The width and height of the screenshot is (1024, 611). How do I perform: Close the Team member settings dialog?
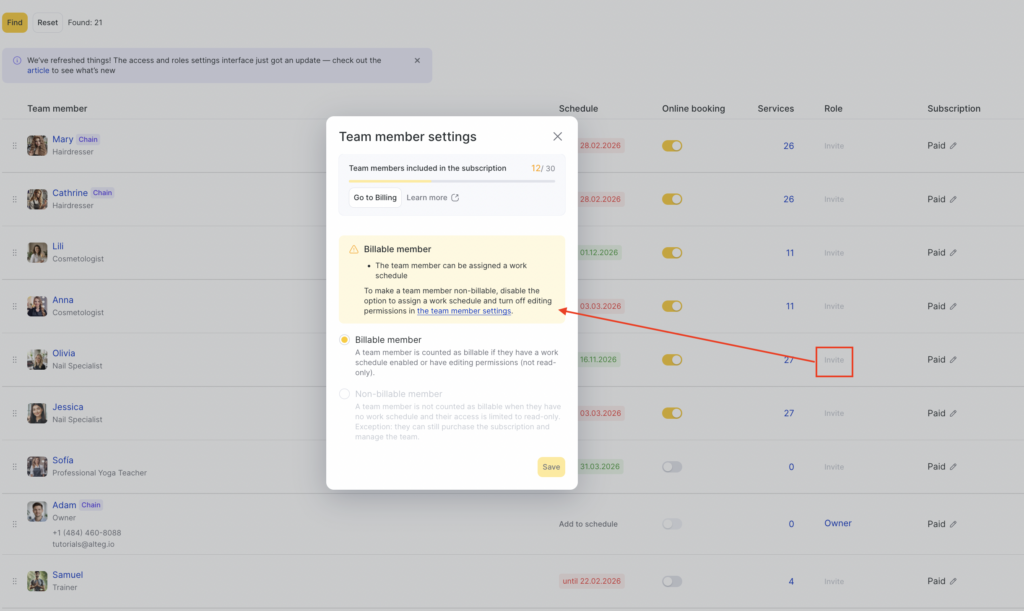[x=557, y=137]
